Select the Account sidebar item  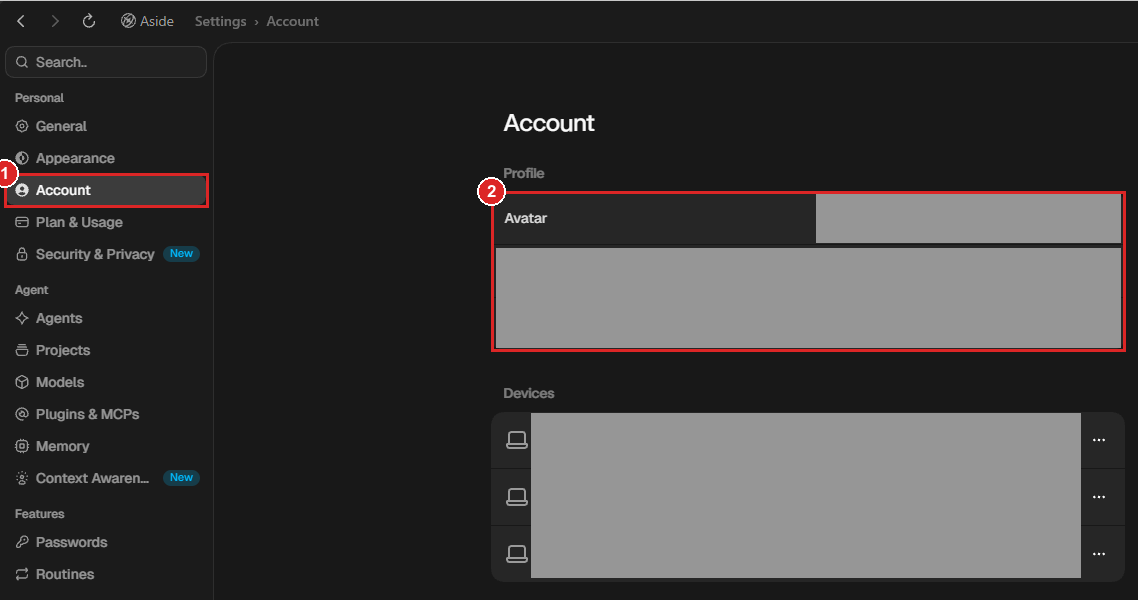pyautogui.click(x=106, y=190)
